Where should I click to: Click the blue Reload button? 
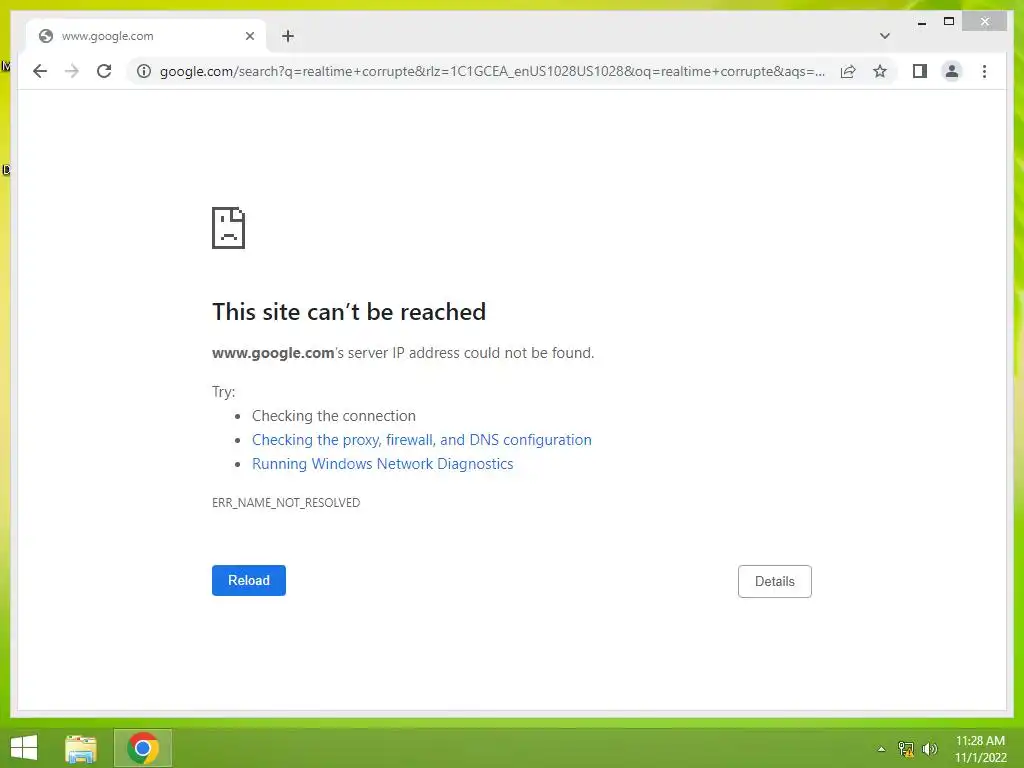249,581
